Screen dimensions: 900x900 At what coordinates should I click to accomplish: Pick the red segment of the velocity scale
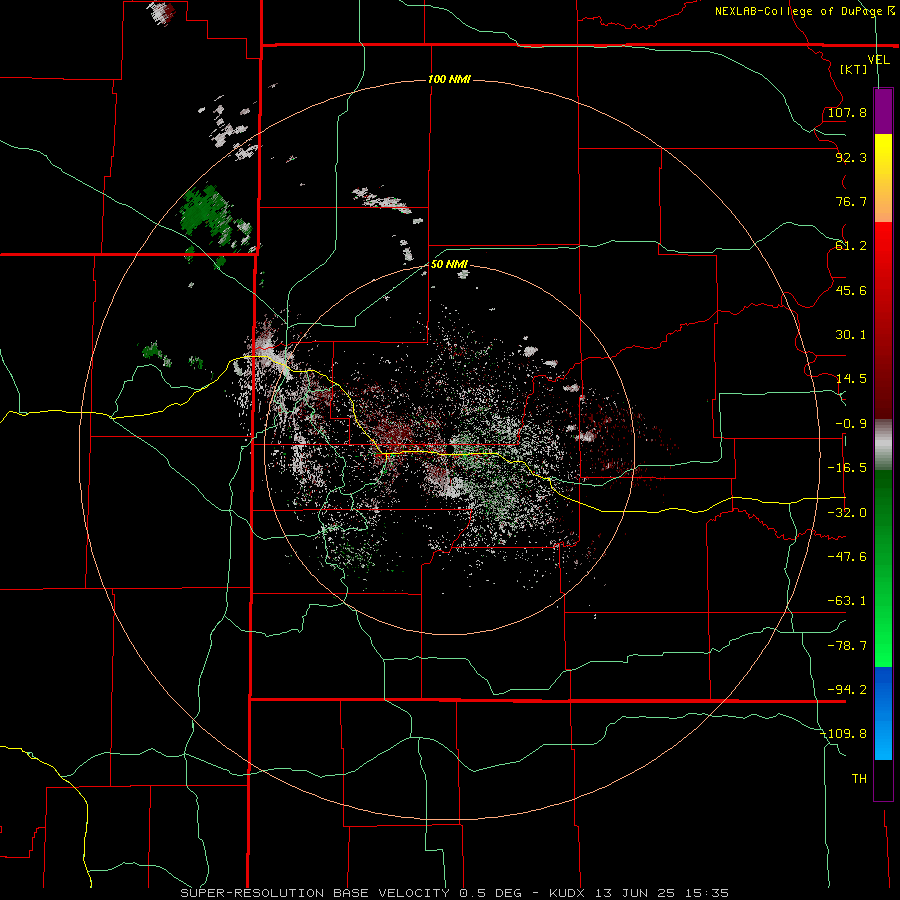(883, 320)
